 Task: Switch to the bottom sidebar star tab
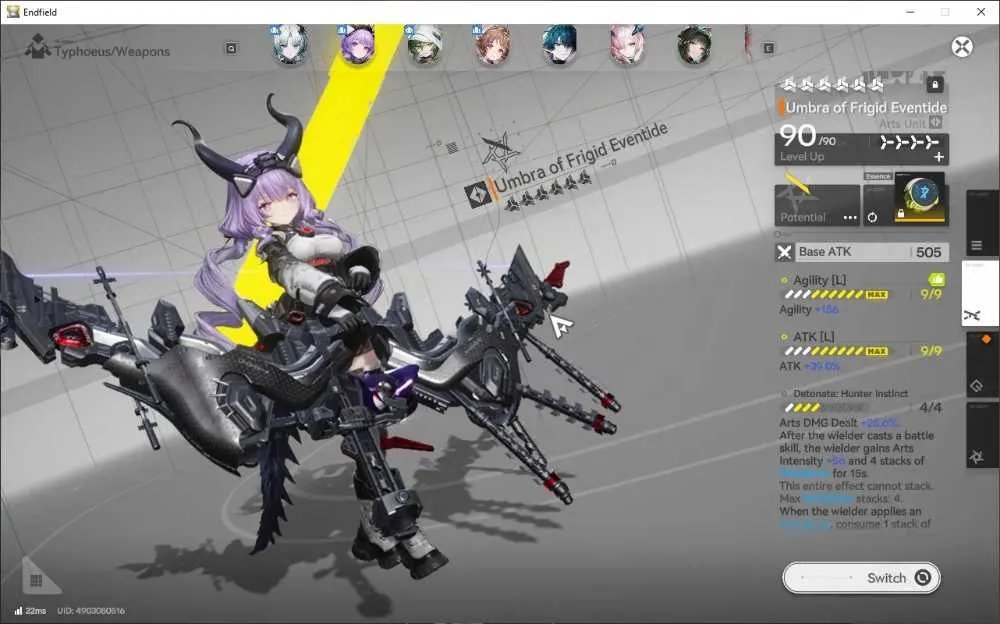[976, 456]
